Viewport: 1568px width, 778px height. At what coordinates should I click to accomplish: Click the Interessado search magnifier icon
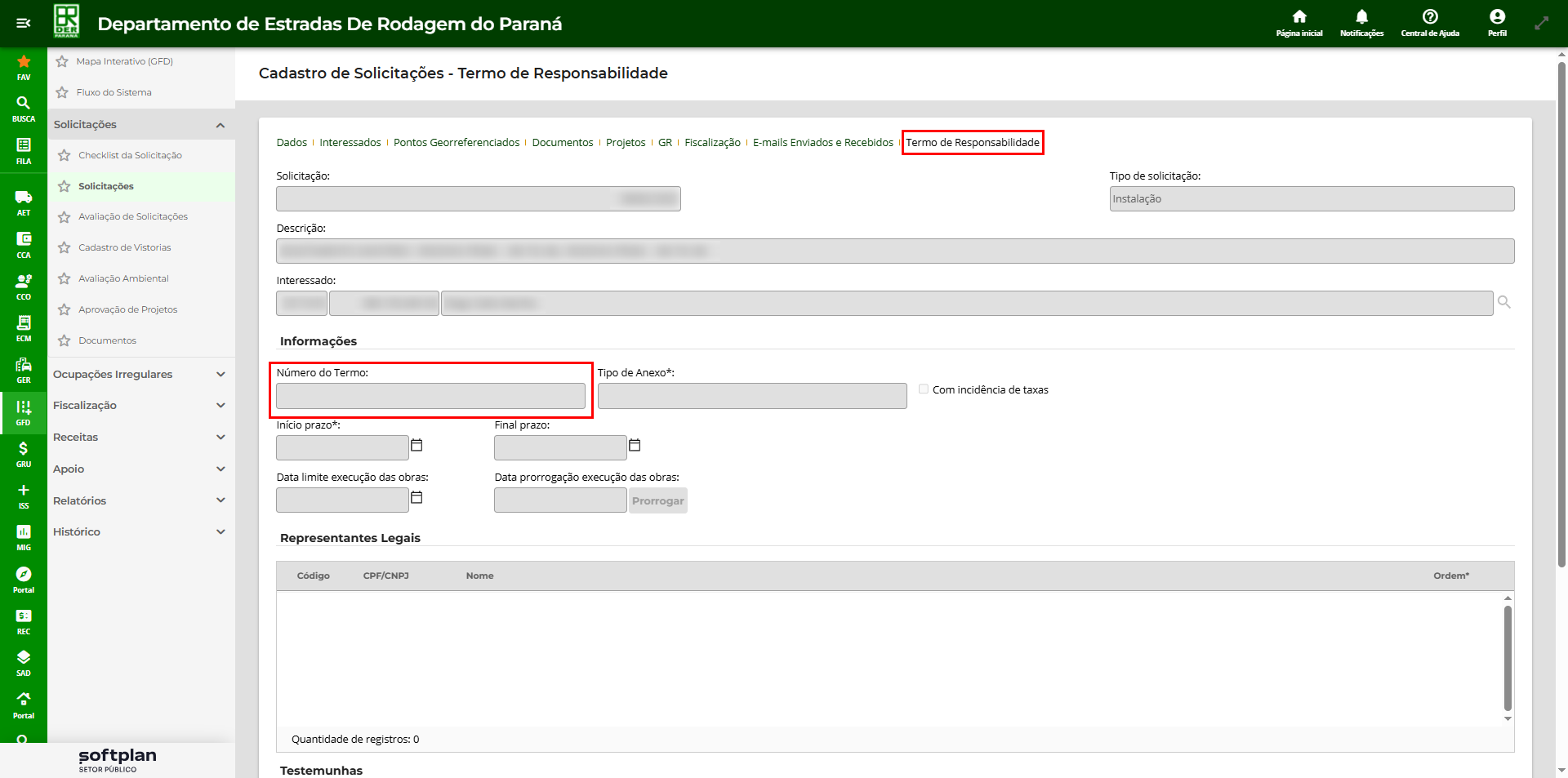pos(1503,303)
